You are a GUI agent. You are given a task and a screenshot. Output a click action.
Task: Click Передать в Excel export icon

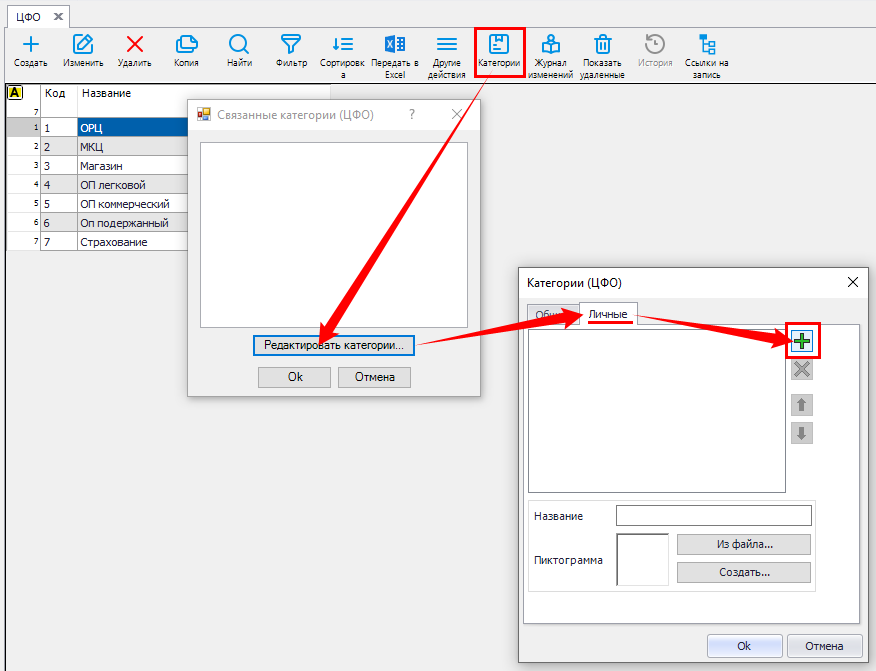[x=395, y=45]
